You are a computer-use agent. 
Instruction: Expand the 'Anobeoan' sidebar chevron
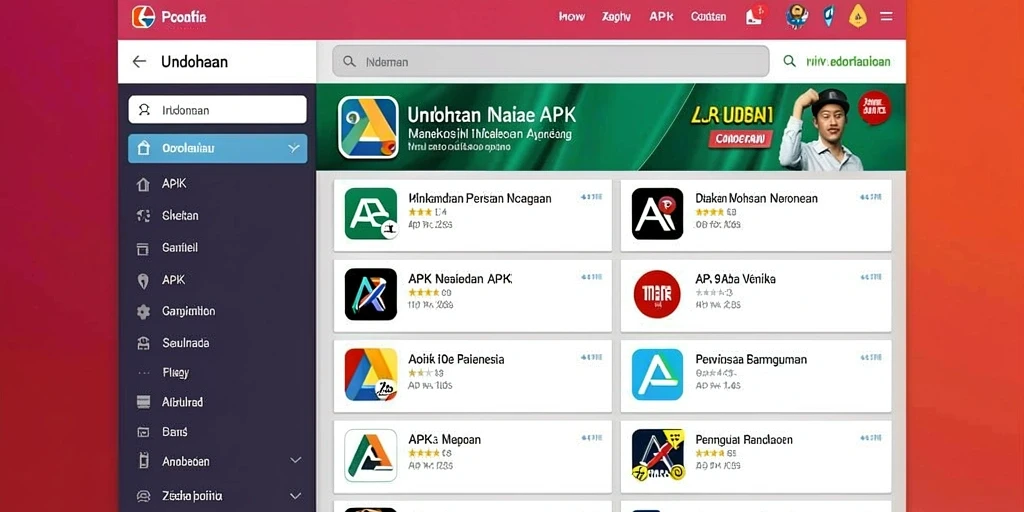point(295,461)
